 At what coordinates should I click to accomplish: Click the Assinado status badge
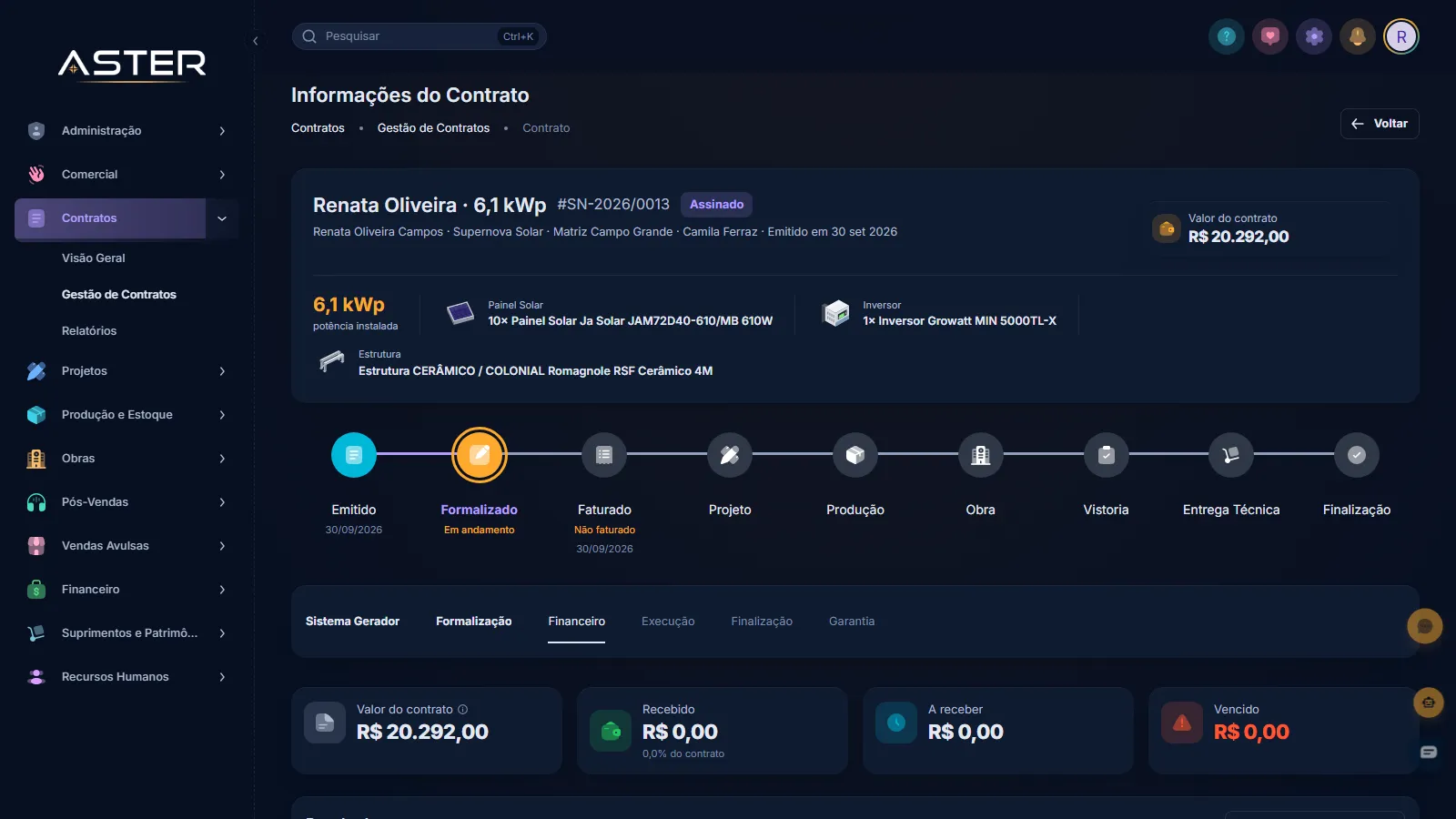[x=716, y=205]
